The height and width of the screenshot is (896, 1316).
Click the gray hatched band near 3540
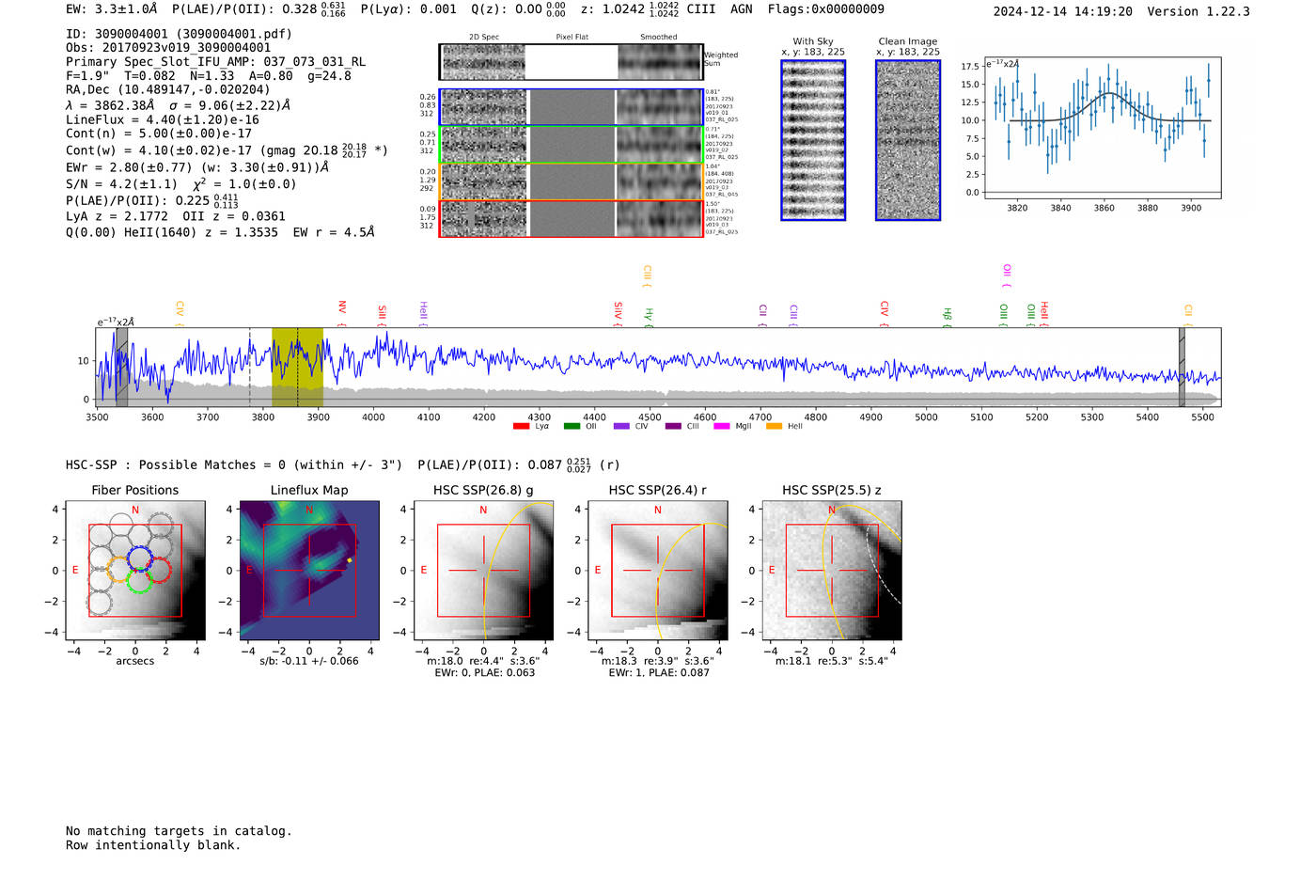pos(121,367)
